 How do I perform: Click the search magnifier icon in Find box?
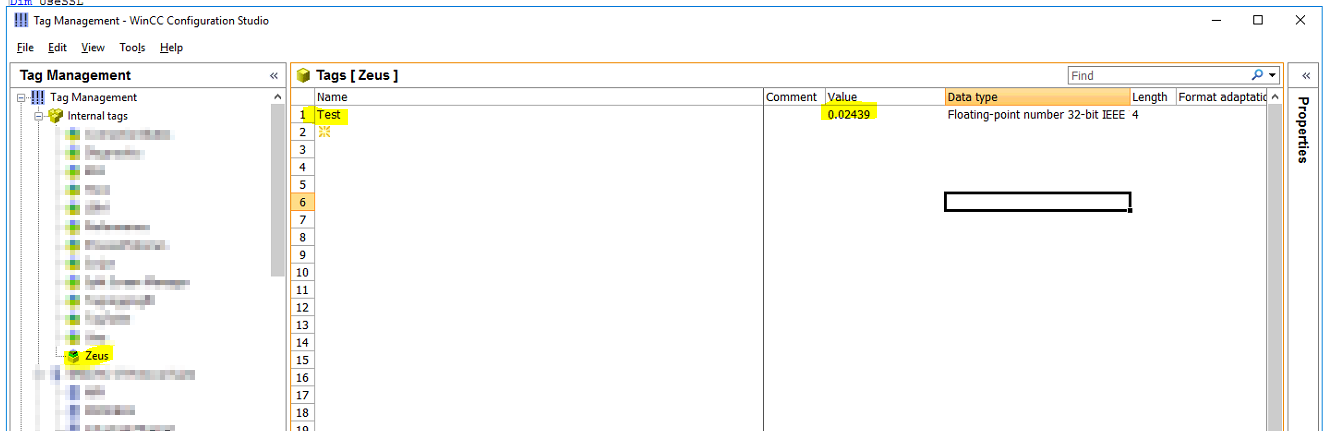[1257, 75]
